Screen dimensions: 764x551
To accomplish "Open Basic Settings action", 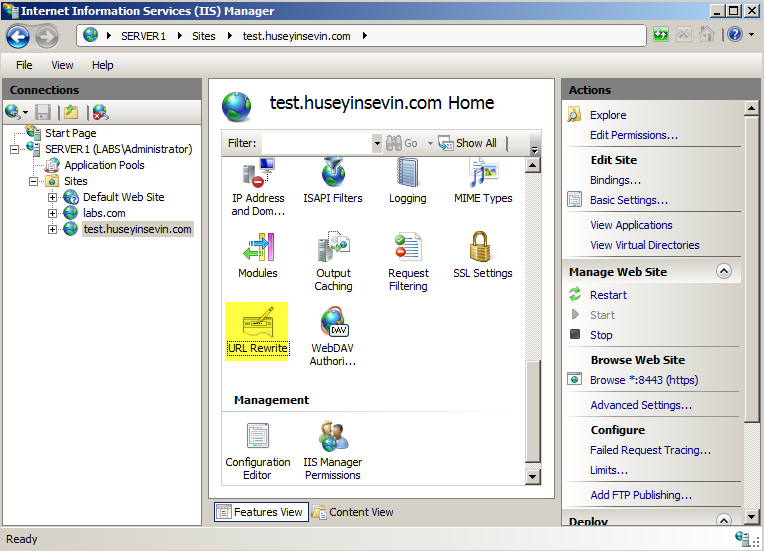I will [x=629, y=200].
